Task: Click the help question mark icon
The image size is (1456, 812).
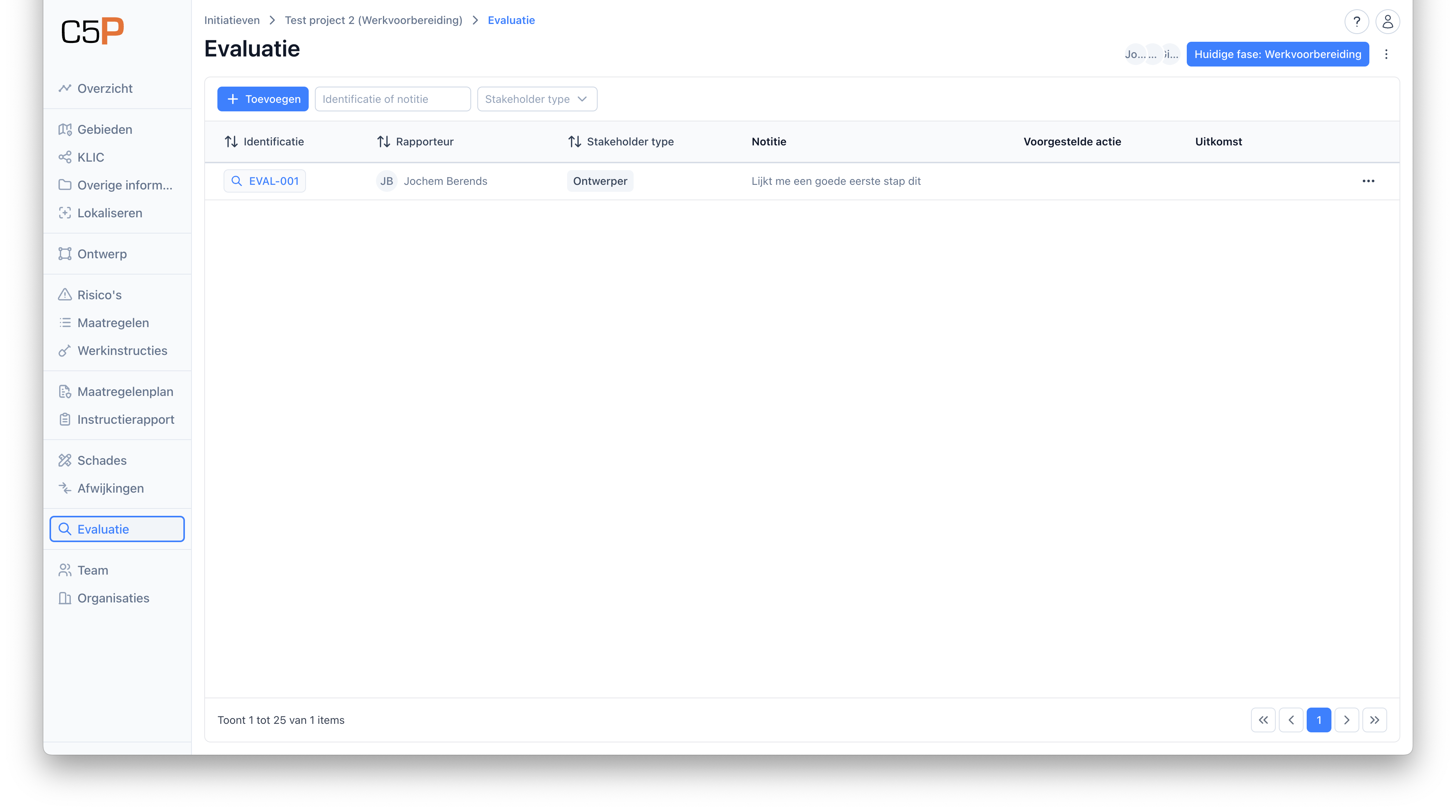Action: [x=1356, y=22]
